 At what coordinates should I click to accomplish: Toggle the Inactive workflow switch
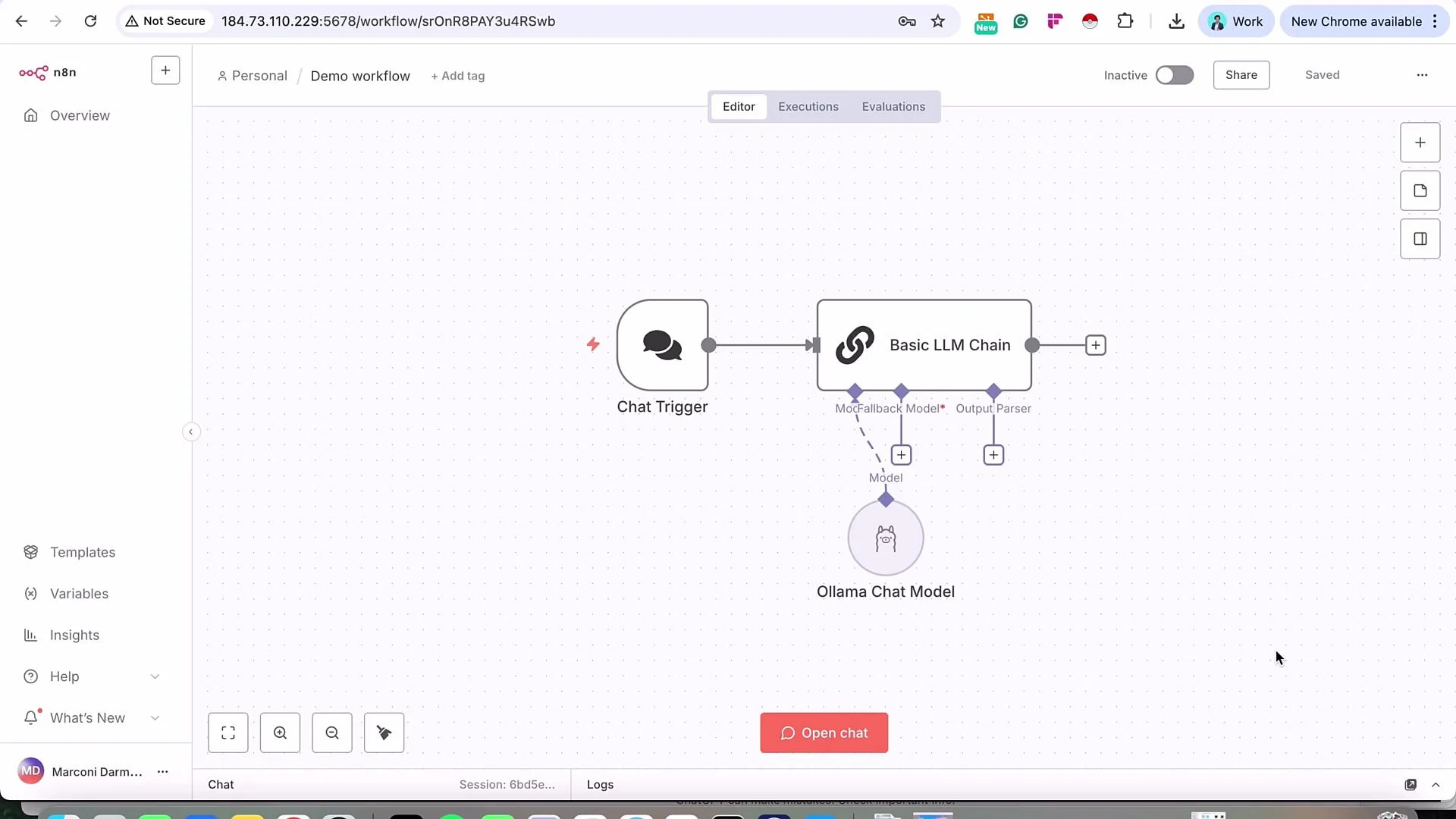(1175, 75)
